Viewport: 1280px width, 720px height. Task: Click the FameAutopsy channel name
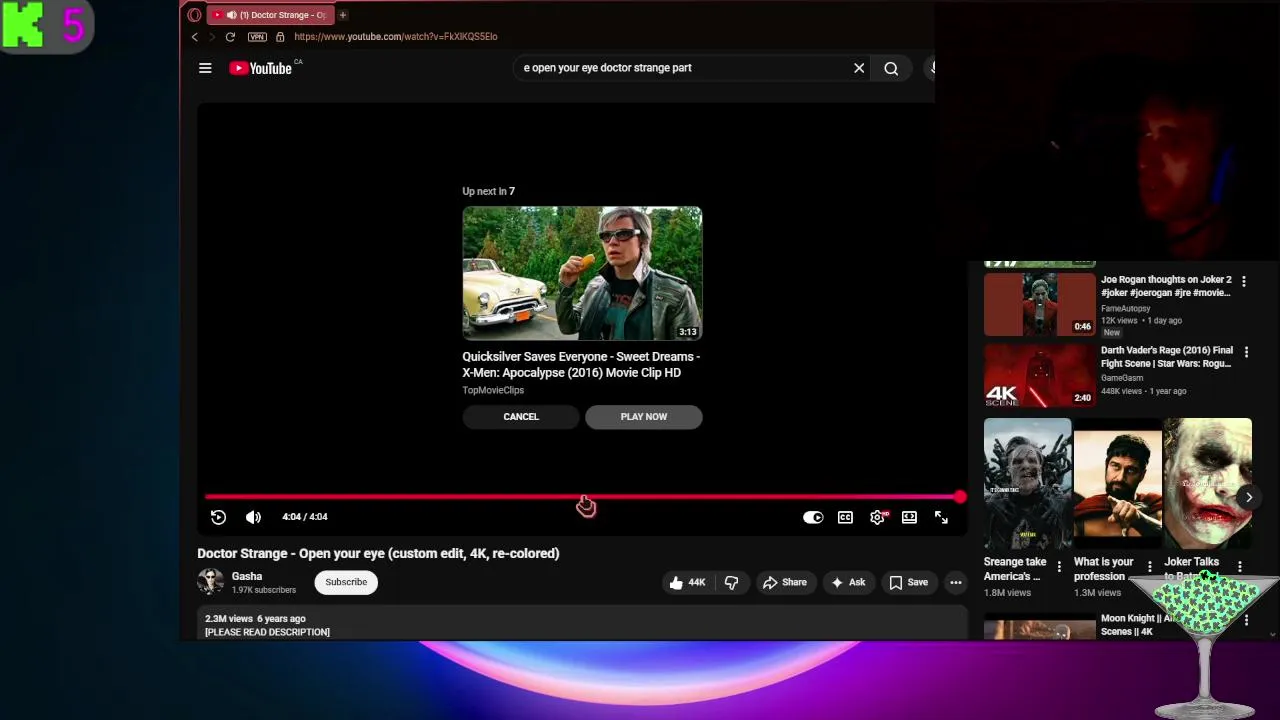pyautogui.click(x=1126, y=308)
